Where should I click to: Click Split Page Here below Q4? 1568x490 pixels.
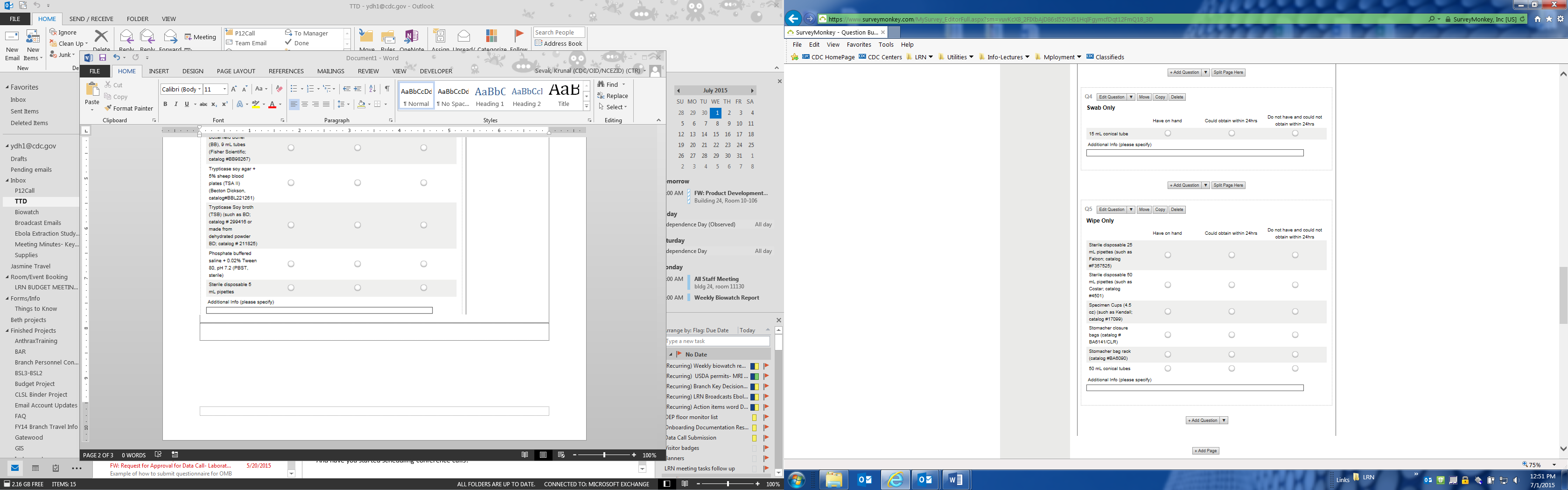tap(1228, 185)
